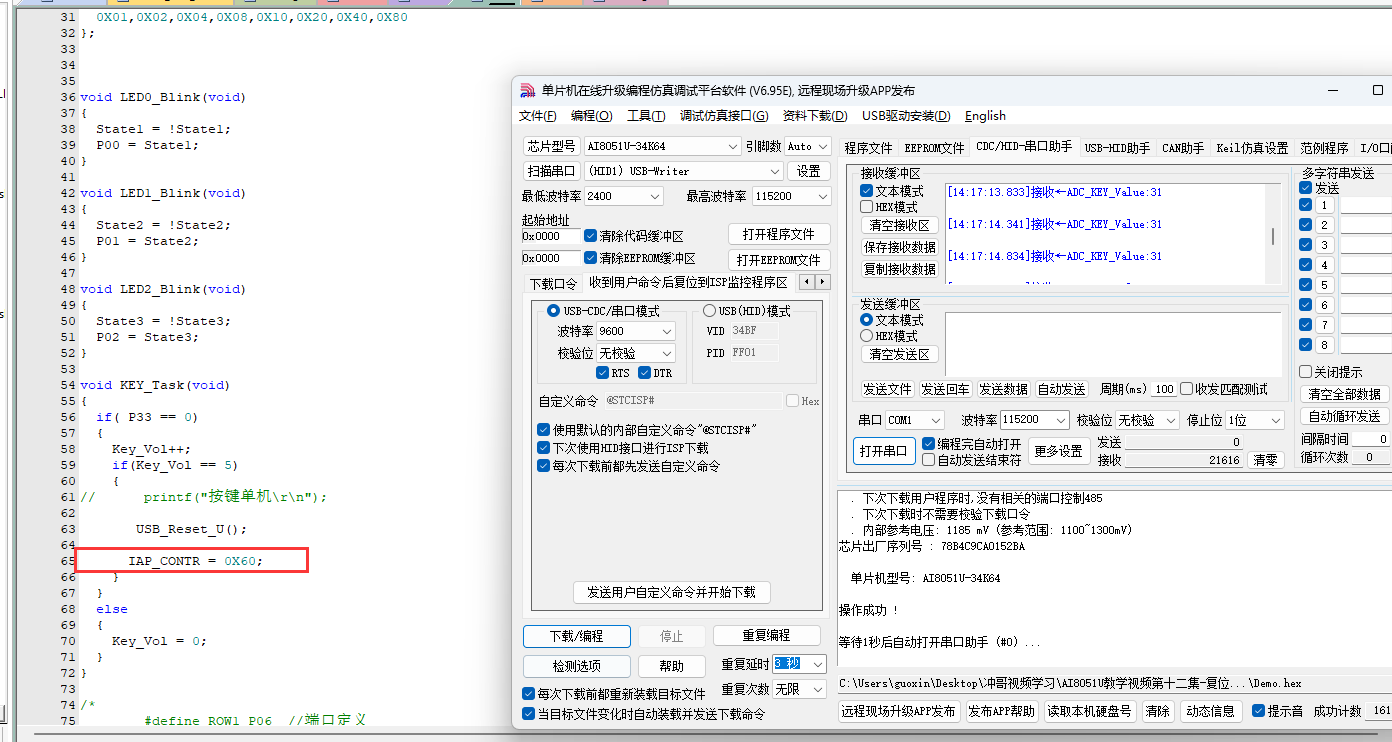The height and width of the screenshot is (742, 1392).
Task: Switch to the USB-HID助手 tab
Action: [x=1117, y=148]
